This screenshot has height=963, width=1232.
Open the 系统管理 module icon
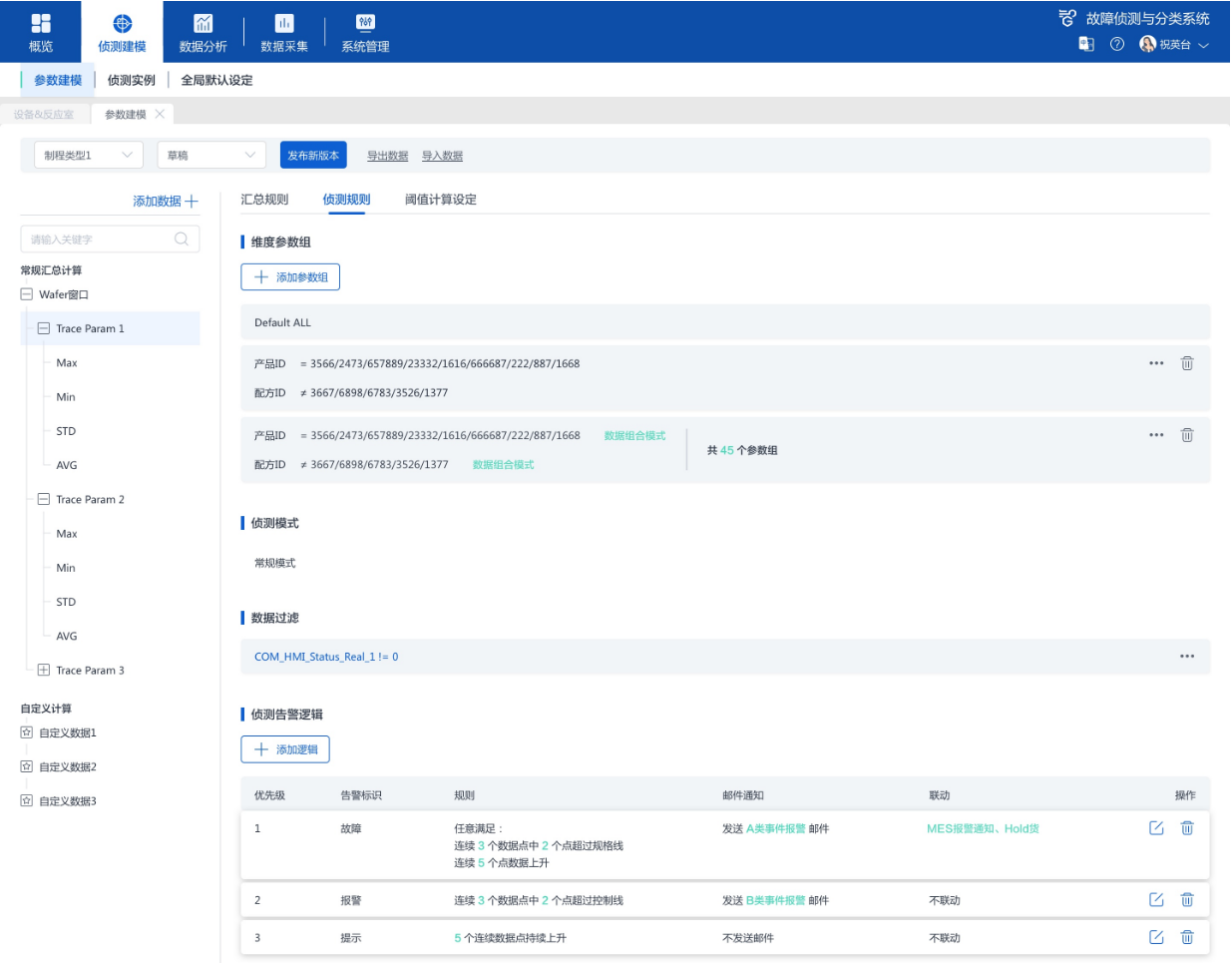tap(365, 24)
